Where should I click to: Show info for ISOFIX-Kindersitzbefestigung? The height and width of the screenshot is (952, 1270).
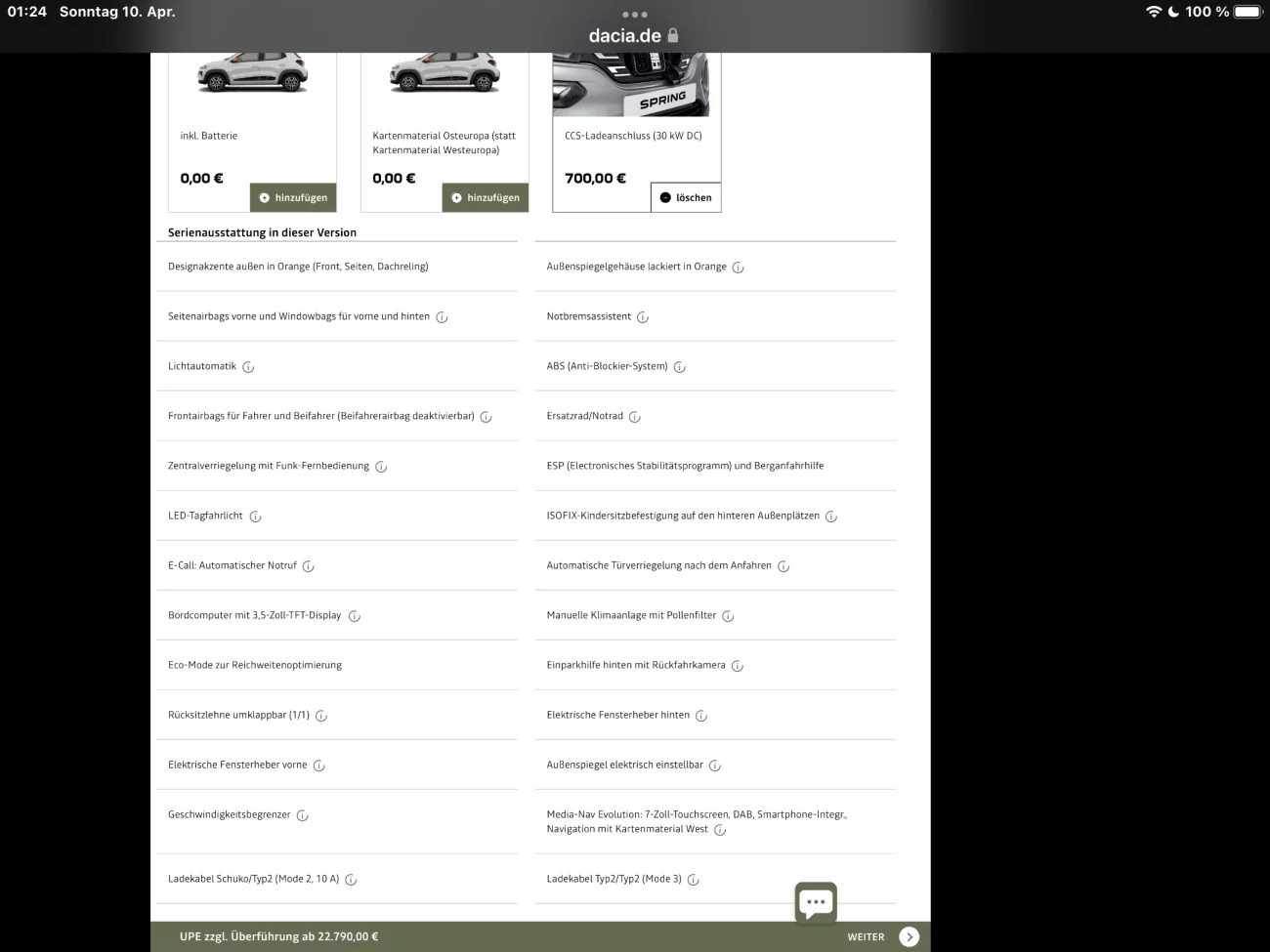coord(831,517)
